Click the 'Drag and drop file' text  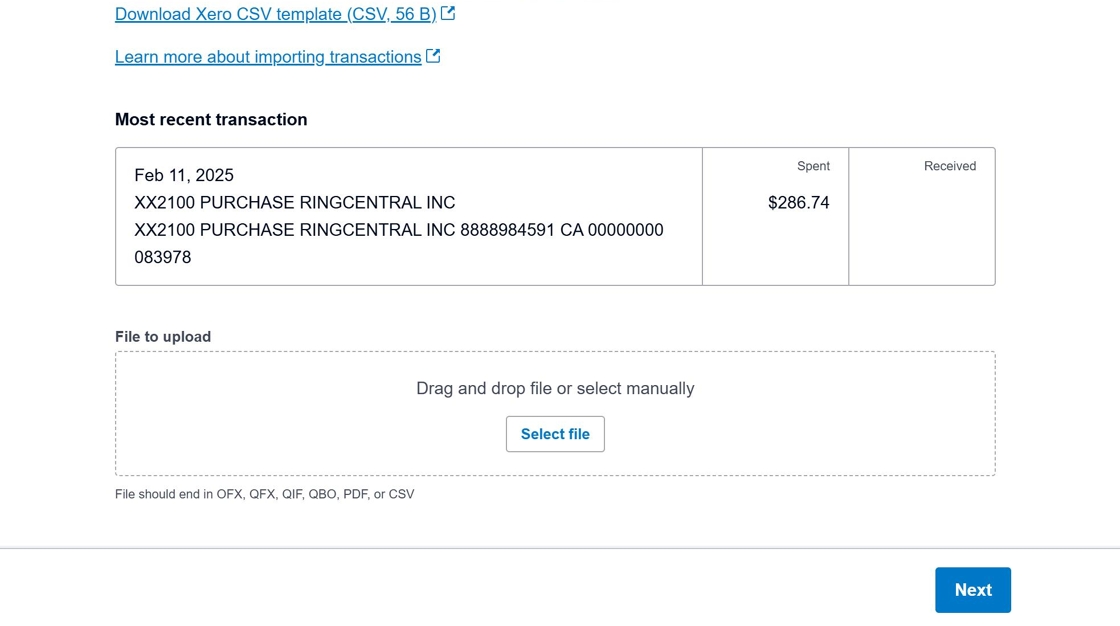(x=555, y=388)
